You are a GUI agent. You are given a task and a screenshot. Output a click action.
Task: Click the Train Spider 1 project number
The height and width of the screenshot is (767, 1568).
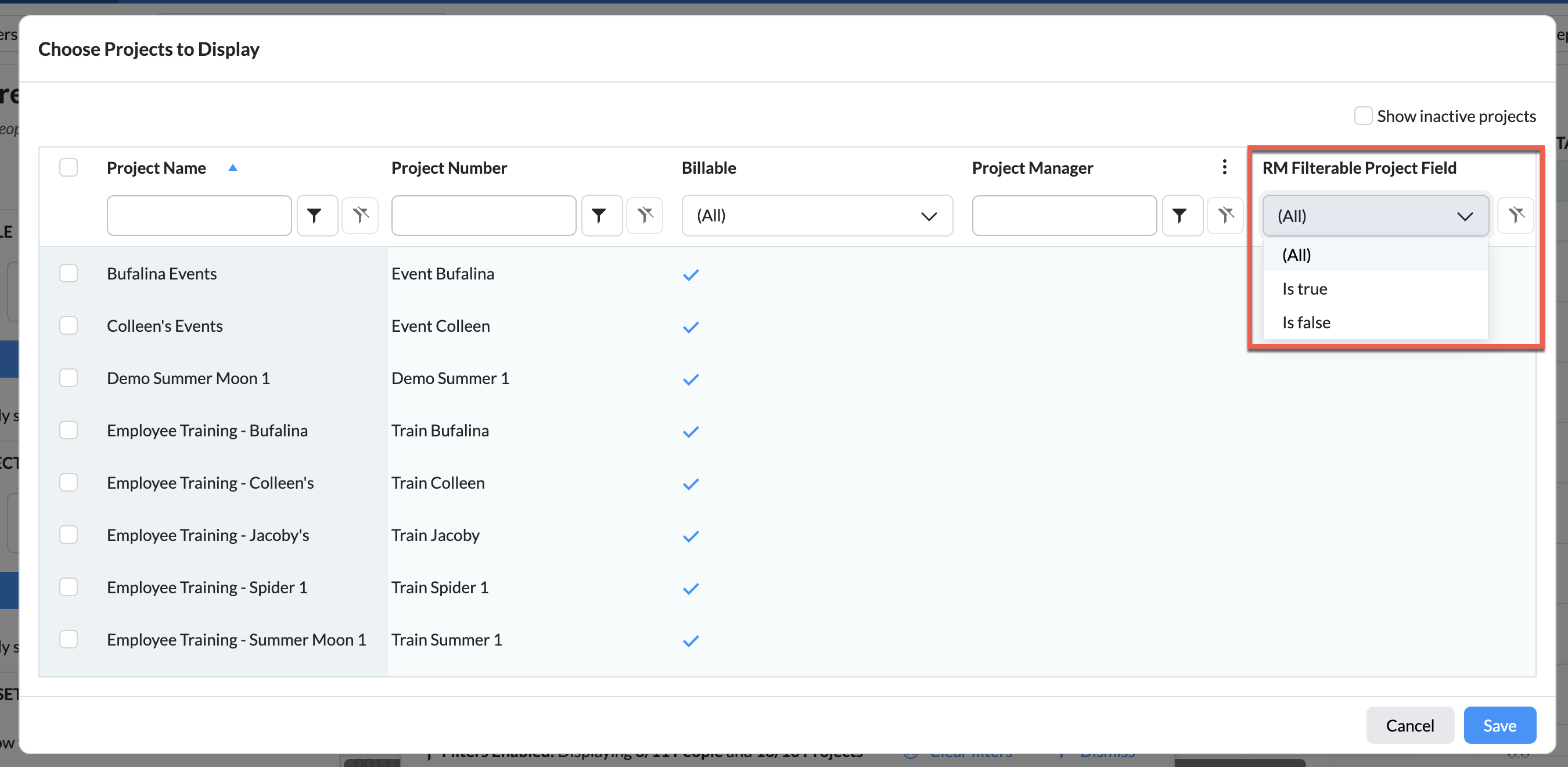(440, 587)
